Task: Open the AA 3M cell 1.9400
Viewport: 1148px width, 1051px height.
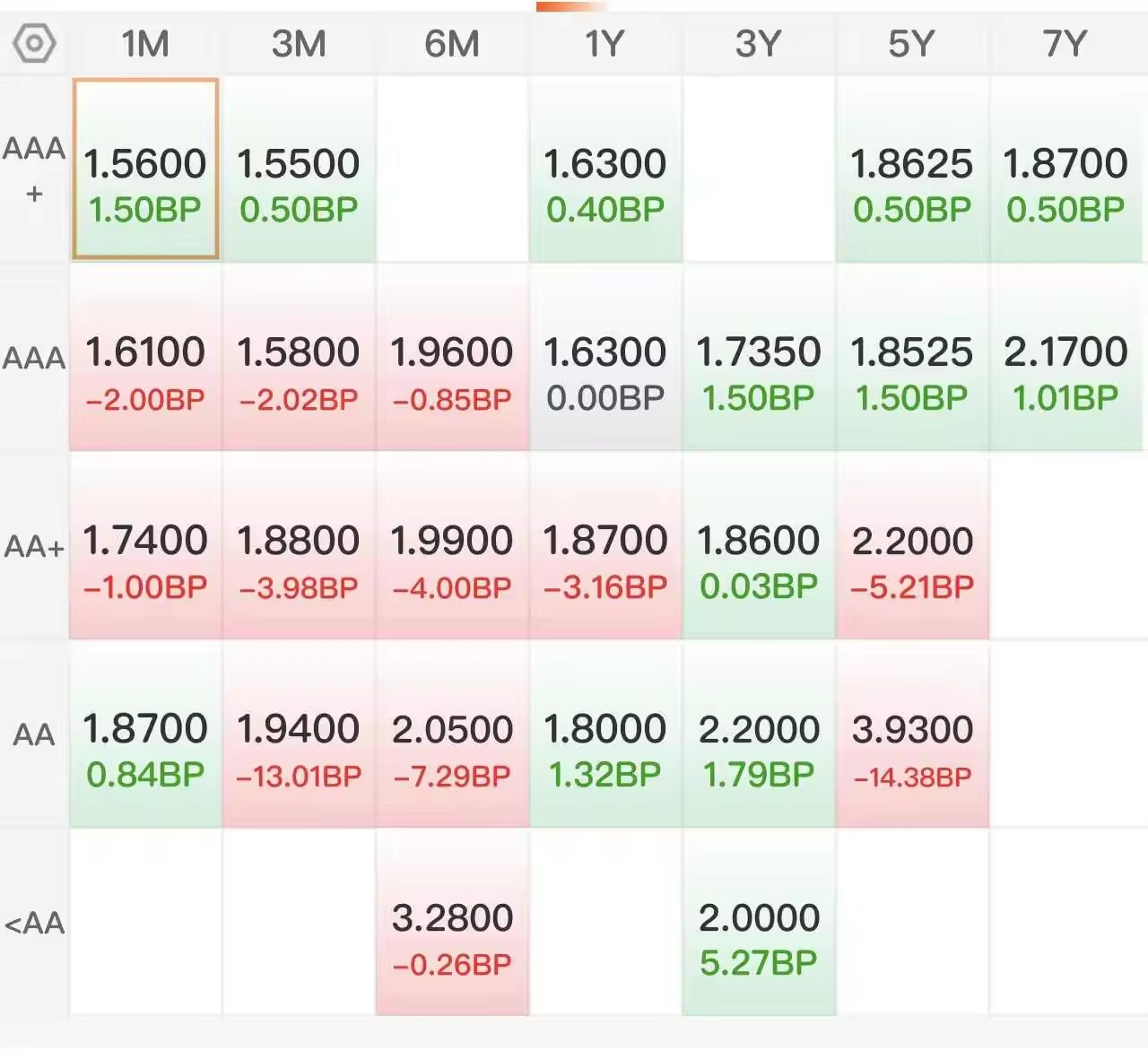Action: coord(299,734)
